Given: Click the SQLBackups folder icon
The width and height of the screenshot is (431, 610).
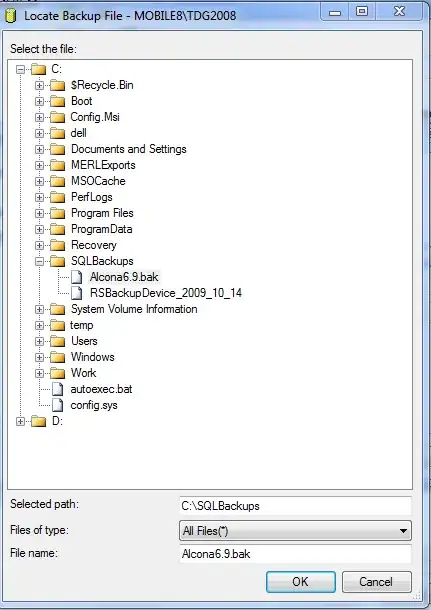Looking at the screenshot, I should point(58,261).
